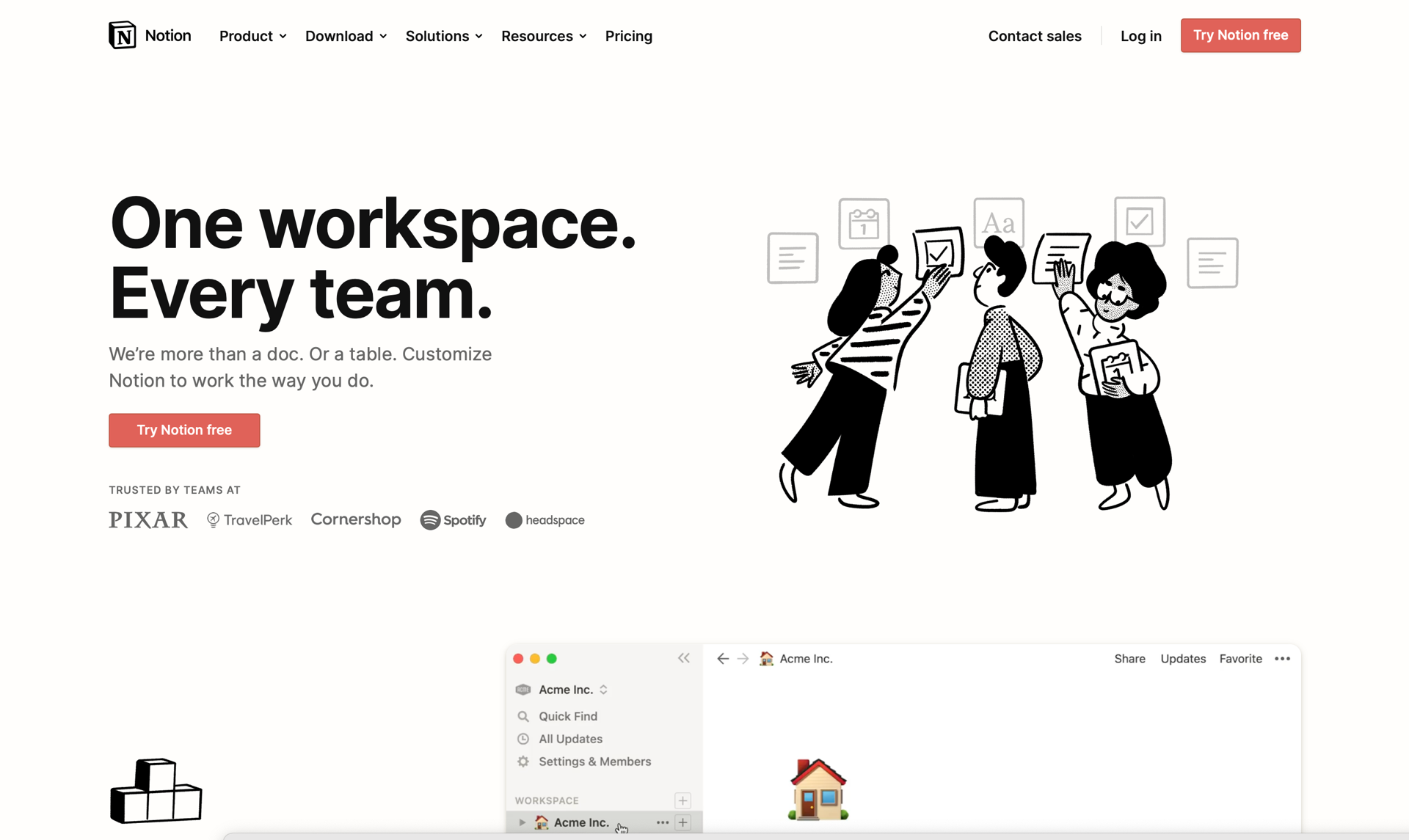This screenshot has width=1409, height=840.
Task: Click the Log in link
Action: tap(1141, 36)
